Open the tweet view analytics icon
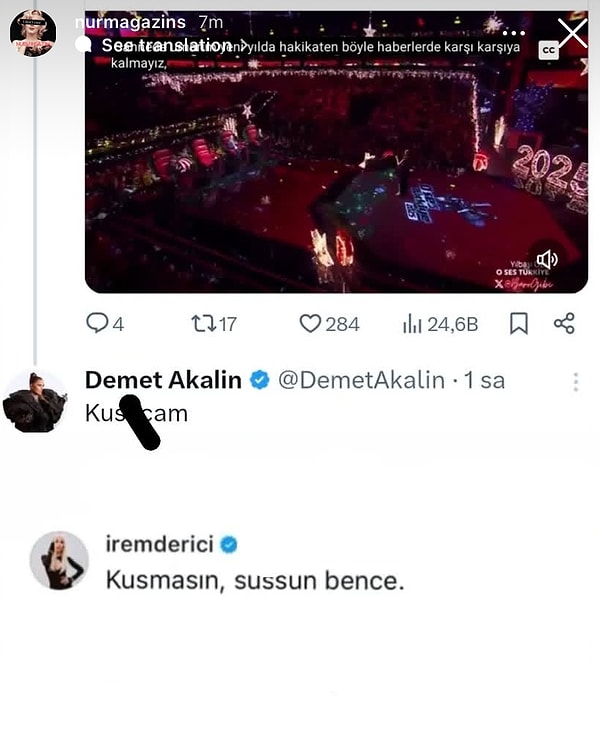The image size is (600, 741). [412, 324]
